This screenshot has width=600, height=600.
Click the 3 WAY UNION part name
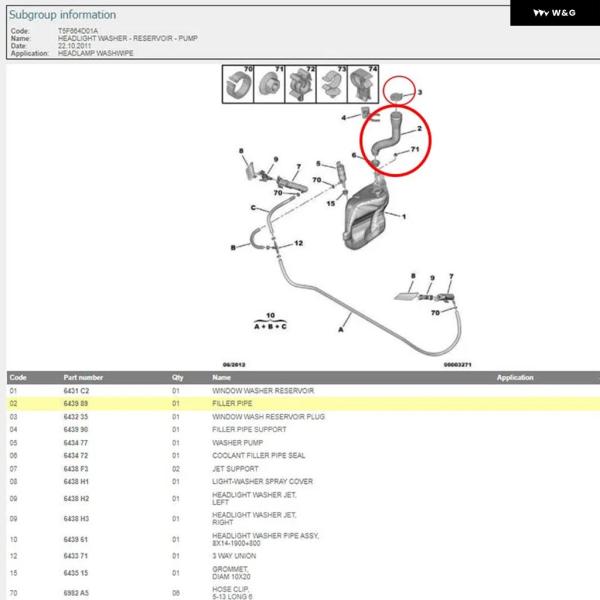pyautogui.click(x=234, y=554)
